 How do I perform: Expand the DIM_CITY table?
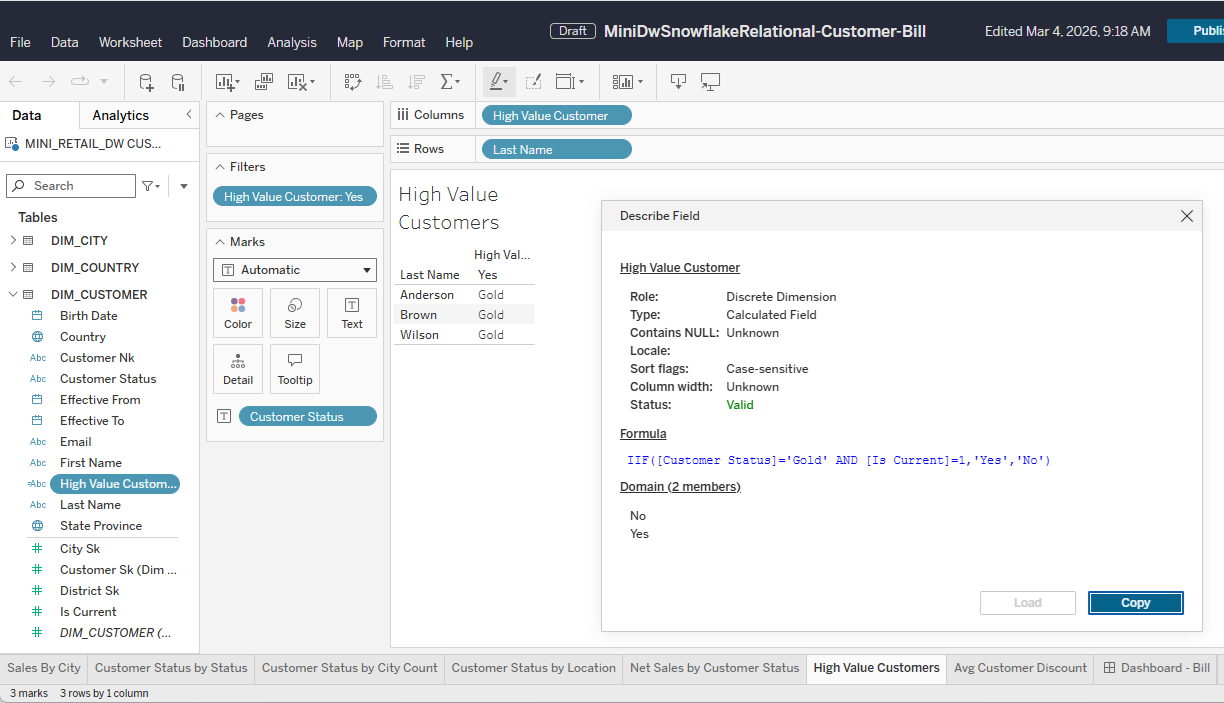pos(13,241)
